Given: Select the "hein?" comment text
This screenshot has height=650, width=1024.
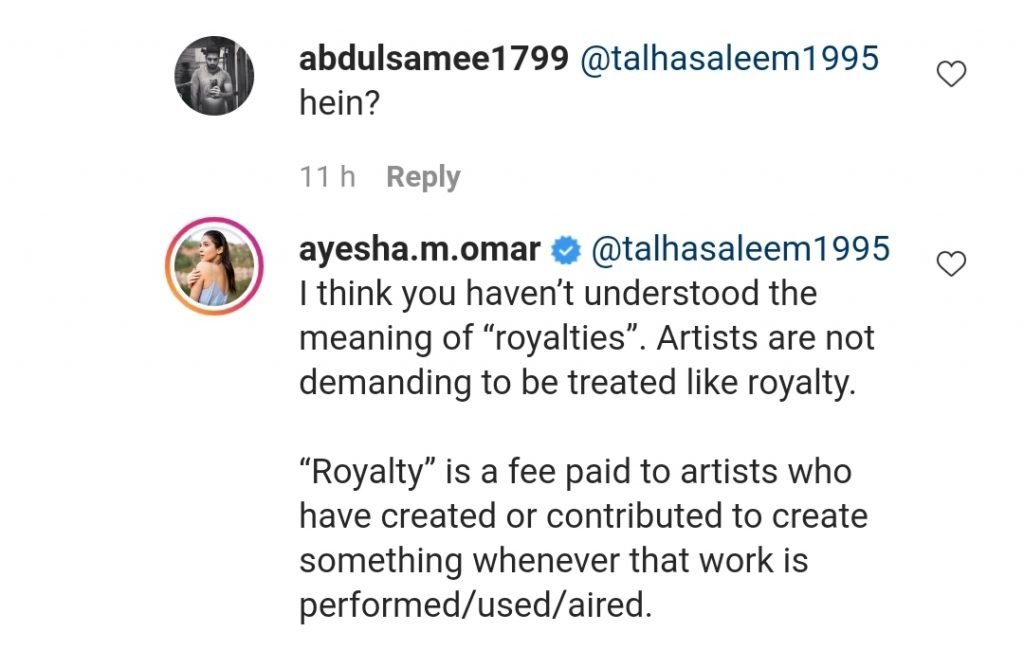Looking at the screenshot, I should [x=338, y=102].
